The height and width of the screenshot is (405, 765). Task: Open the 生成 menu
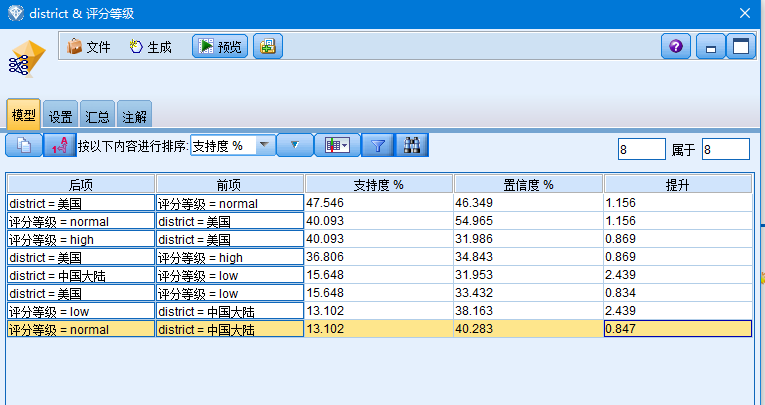point(150,47)
